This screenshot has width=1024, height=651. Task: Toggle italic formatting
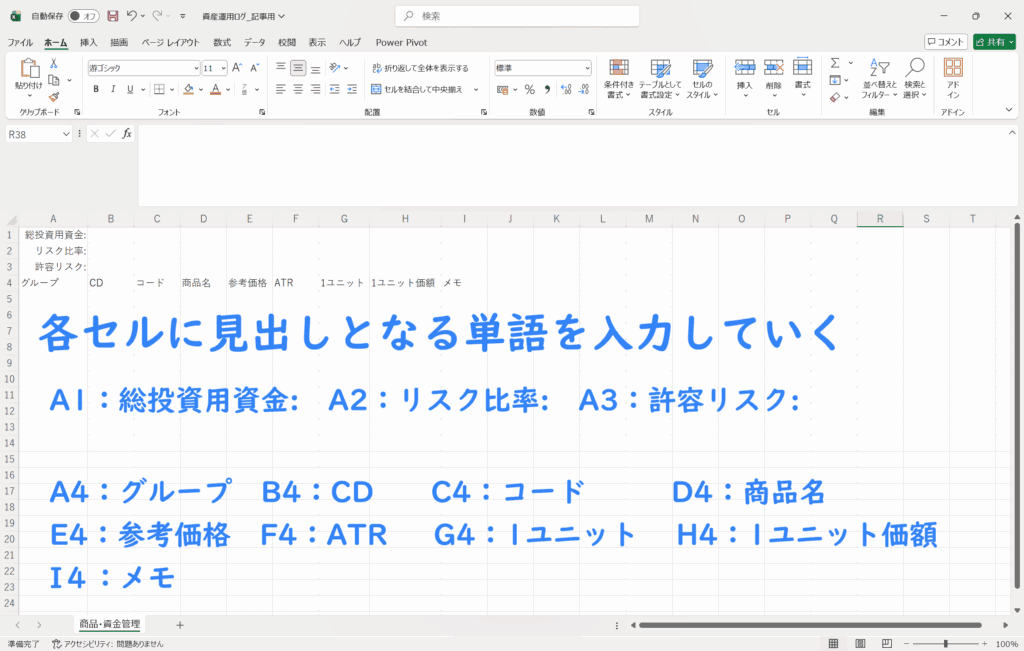113,89
